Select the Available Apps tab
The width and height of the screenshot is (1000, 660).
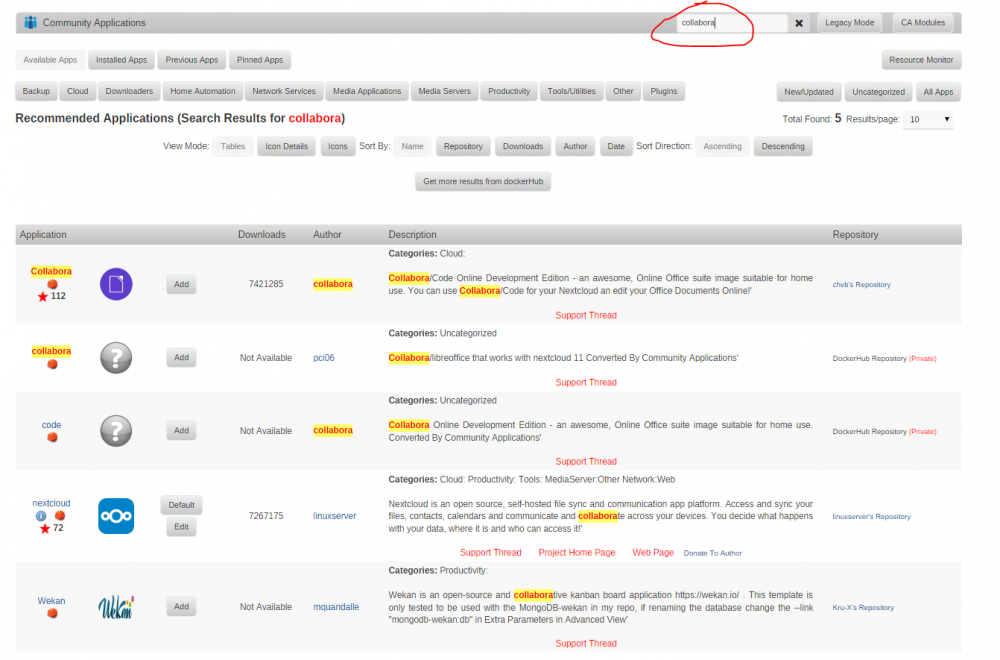[x=50, y=60]
